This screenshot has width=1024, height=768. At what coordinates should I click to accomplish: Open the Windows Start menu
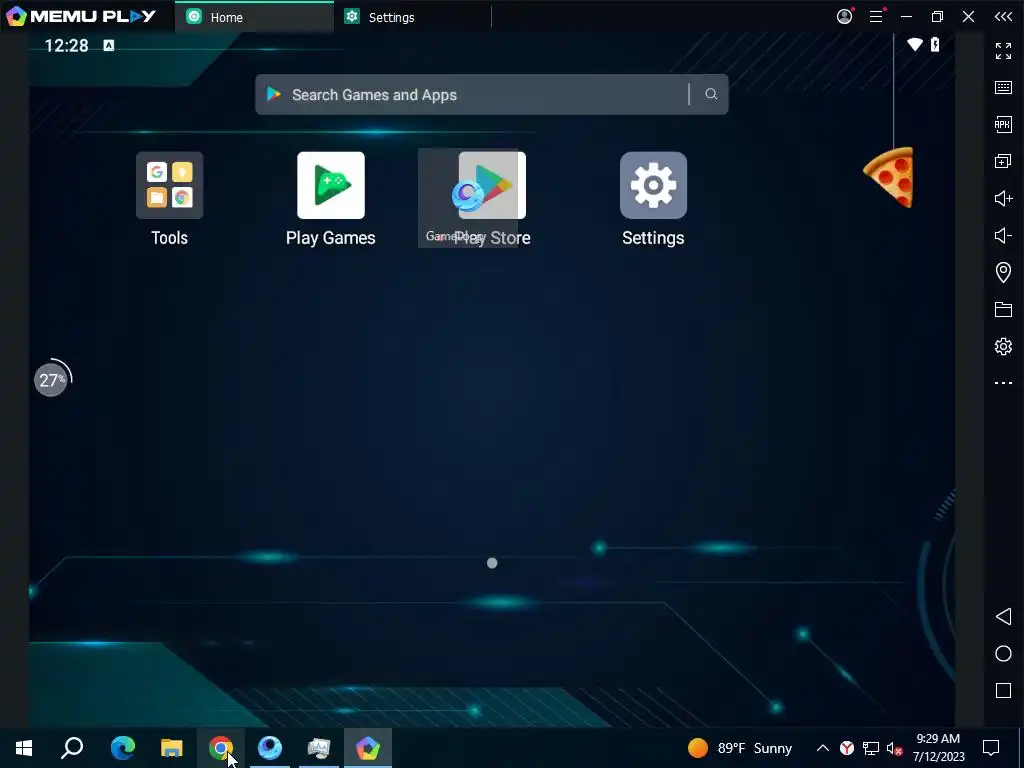pyautogui.click(x=24, y=748)
